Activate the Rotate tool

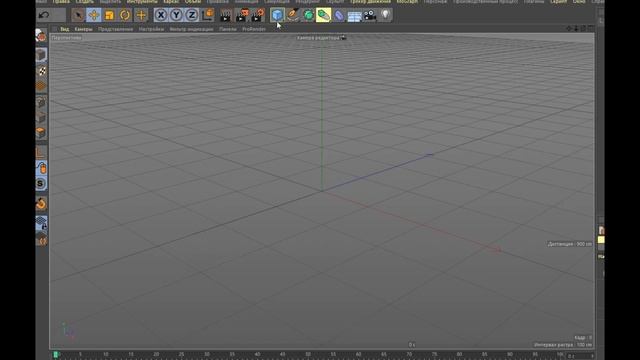(x=125, y=16)
